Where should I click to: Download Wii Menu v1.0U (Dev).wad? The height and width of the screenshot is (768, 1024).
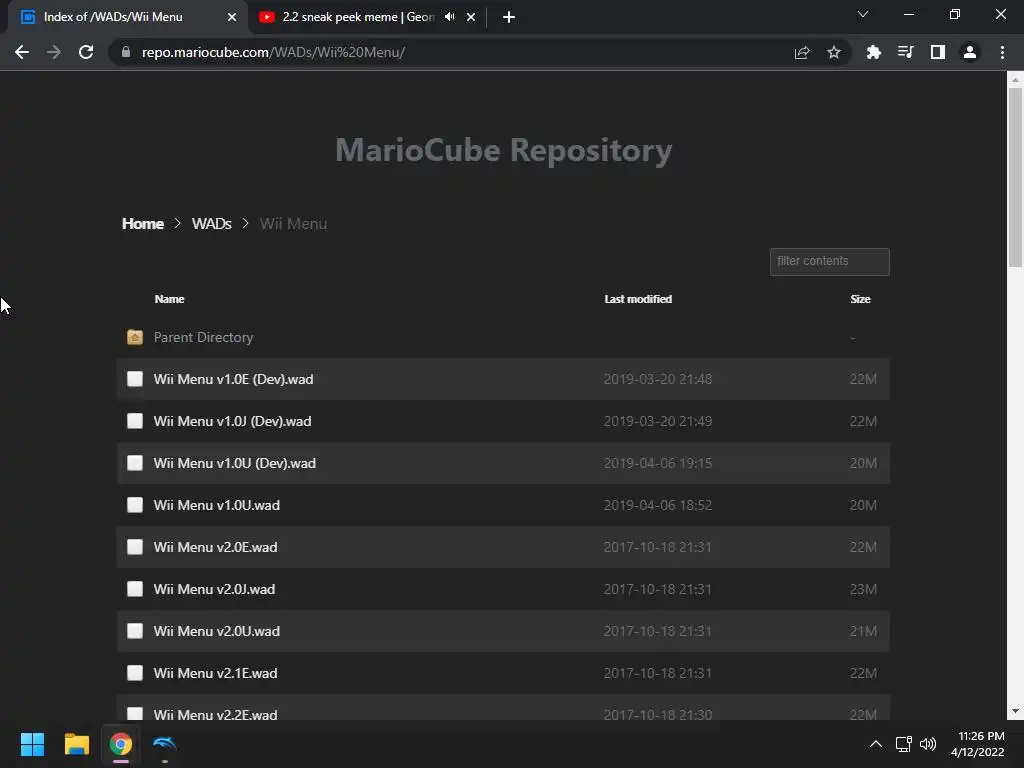234,463
